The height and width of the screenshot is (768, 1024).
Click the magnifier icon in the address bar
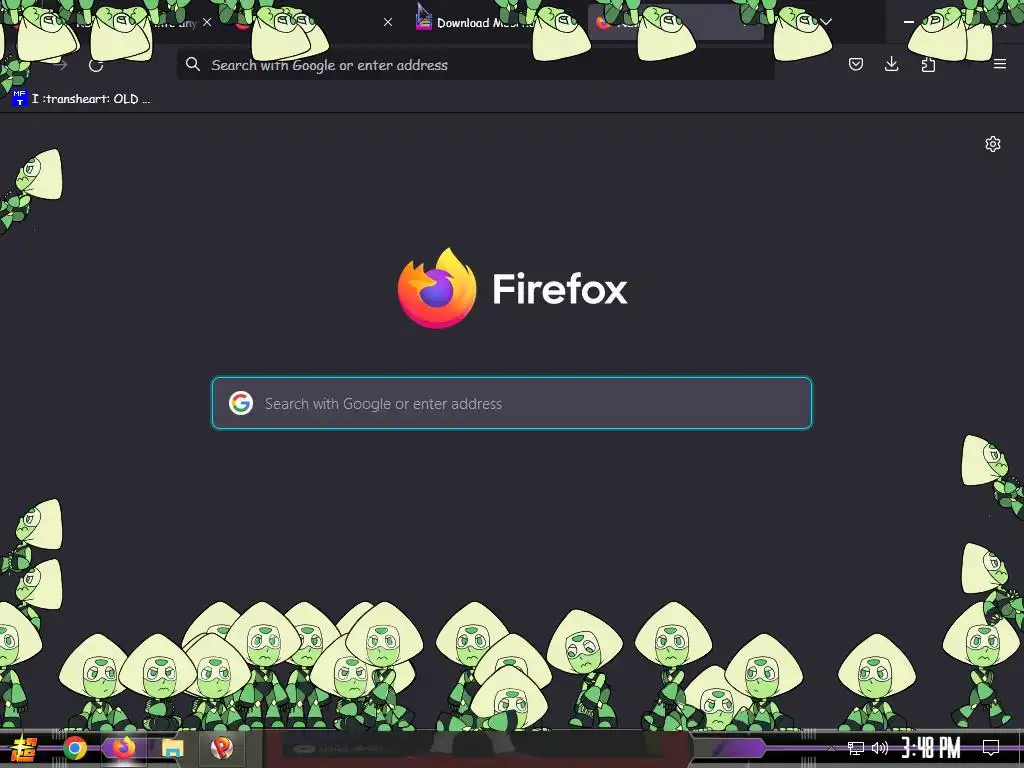[x=193, y=64]
